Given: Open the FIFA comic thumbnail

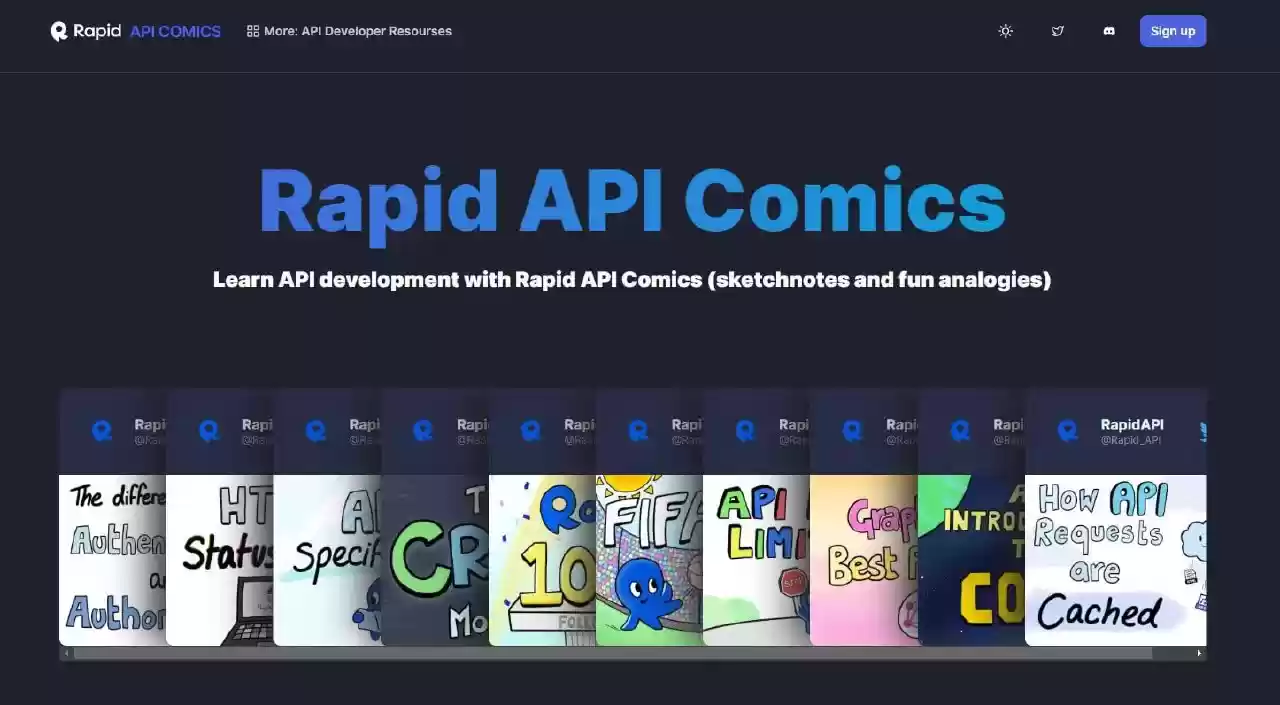Looking at the screenshot, I should coord(648,558).
